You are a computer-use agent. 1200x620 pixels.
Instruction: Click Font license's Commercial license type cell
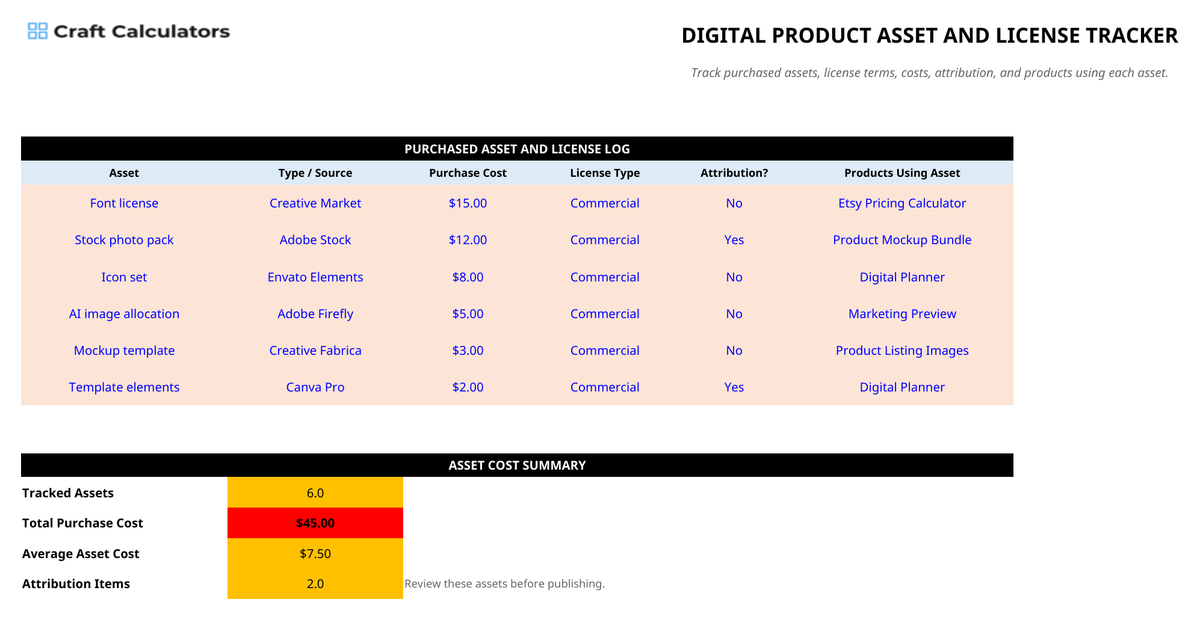pos(605,203)
